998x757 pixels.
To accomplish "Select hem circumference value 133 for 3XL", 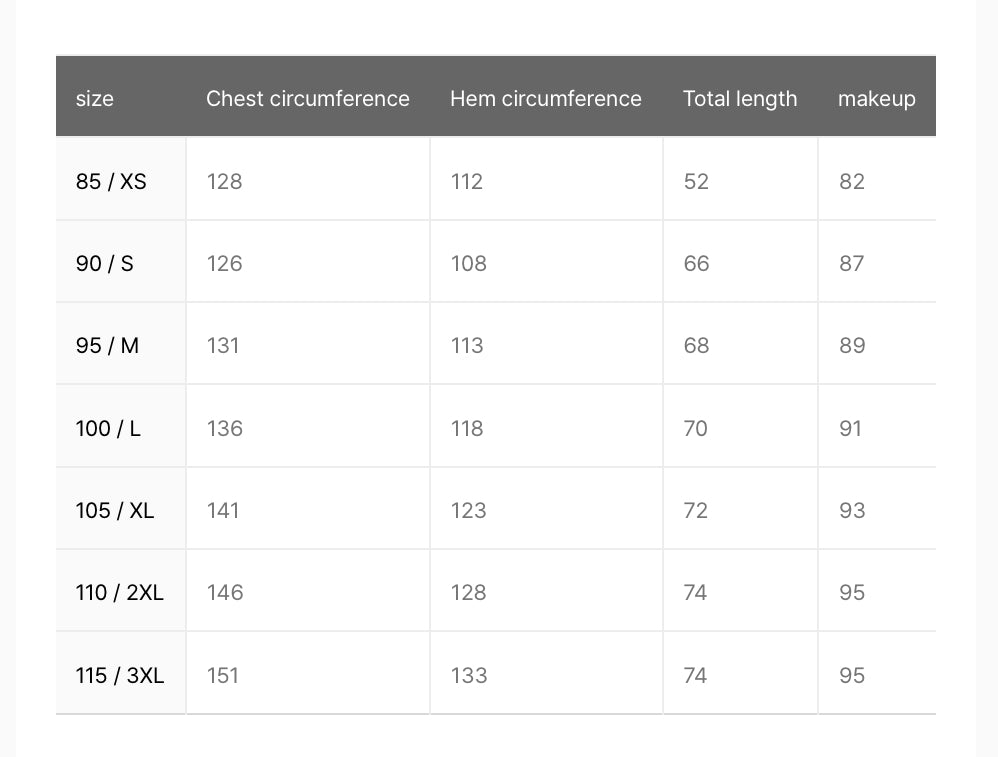I will (469, 675).
